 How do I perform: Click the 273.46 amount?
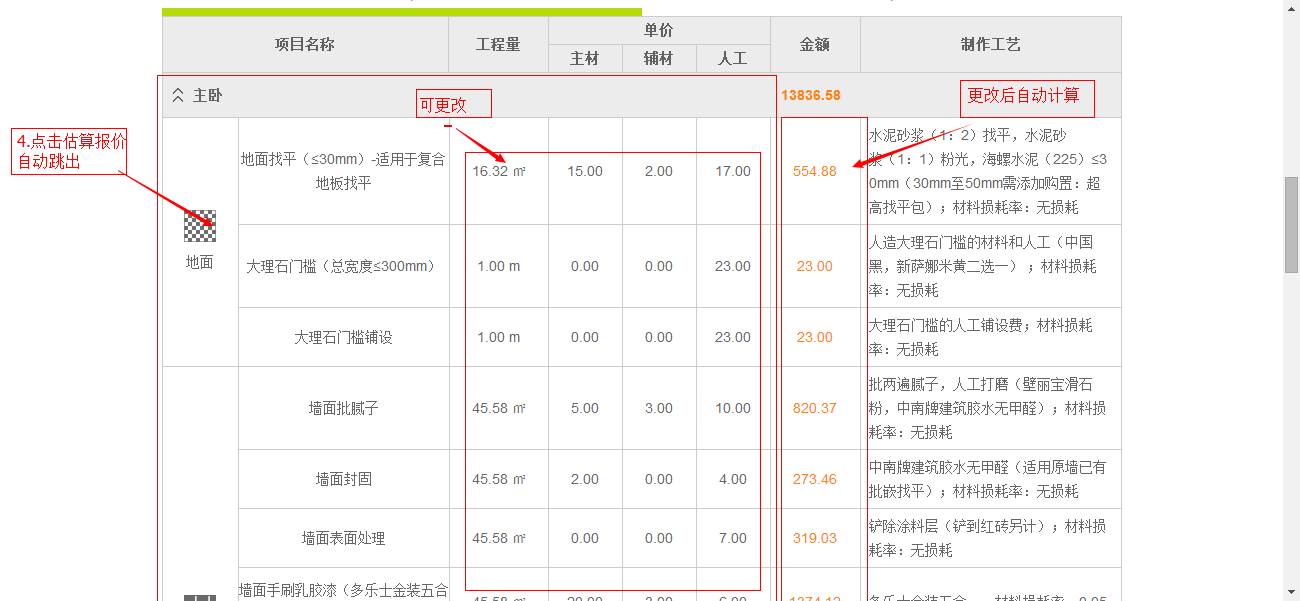(x=815, y=479)
